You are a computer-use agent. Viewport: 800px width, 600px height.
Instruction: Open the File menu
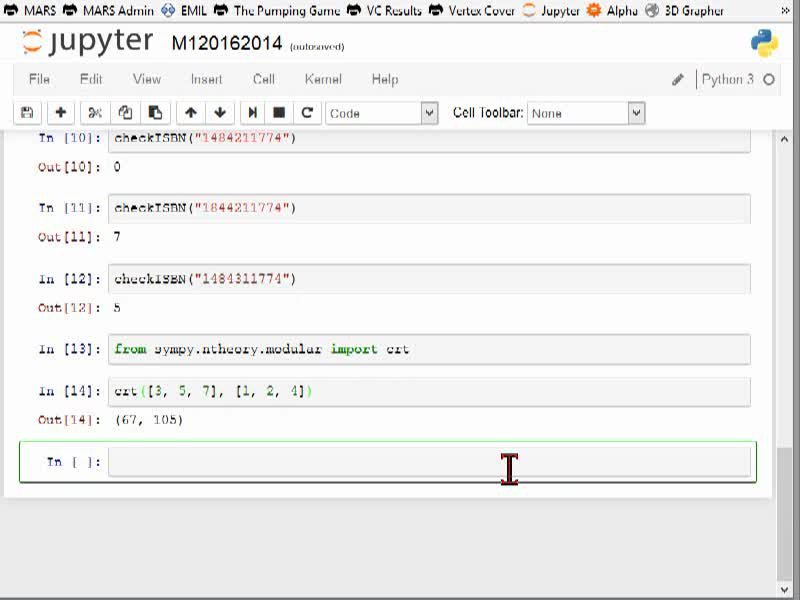coord(39,79)
